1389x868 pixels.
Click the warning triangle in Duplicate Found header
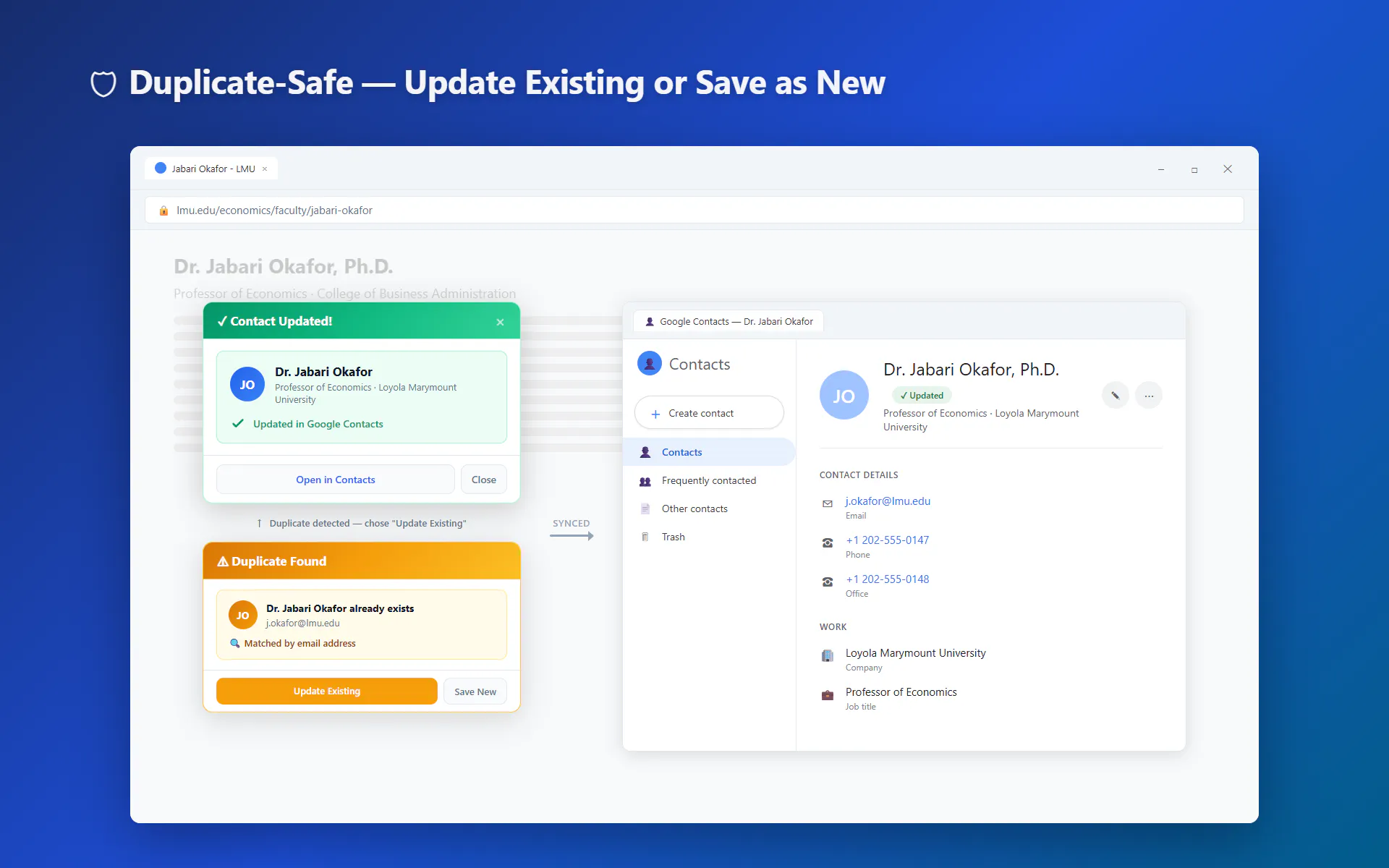[223, 561]
